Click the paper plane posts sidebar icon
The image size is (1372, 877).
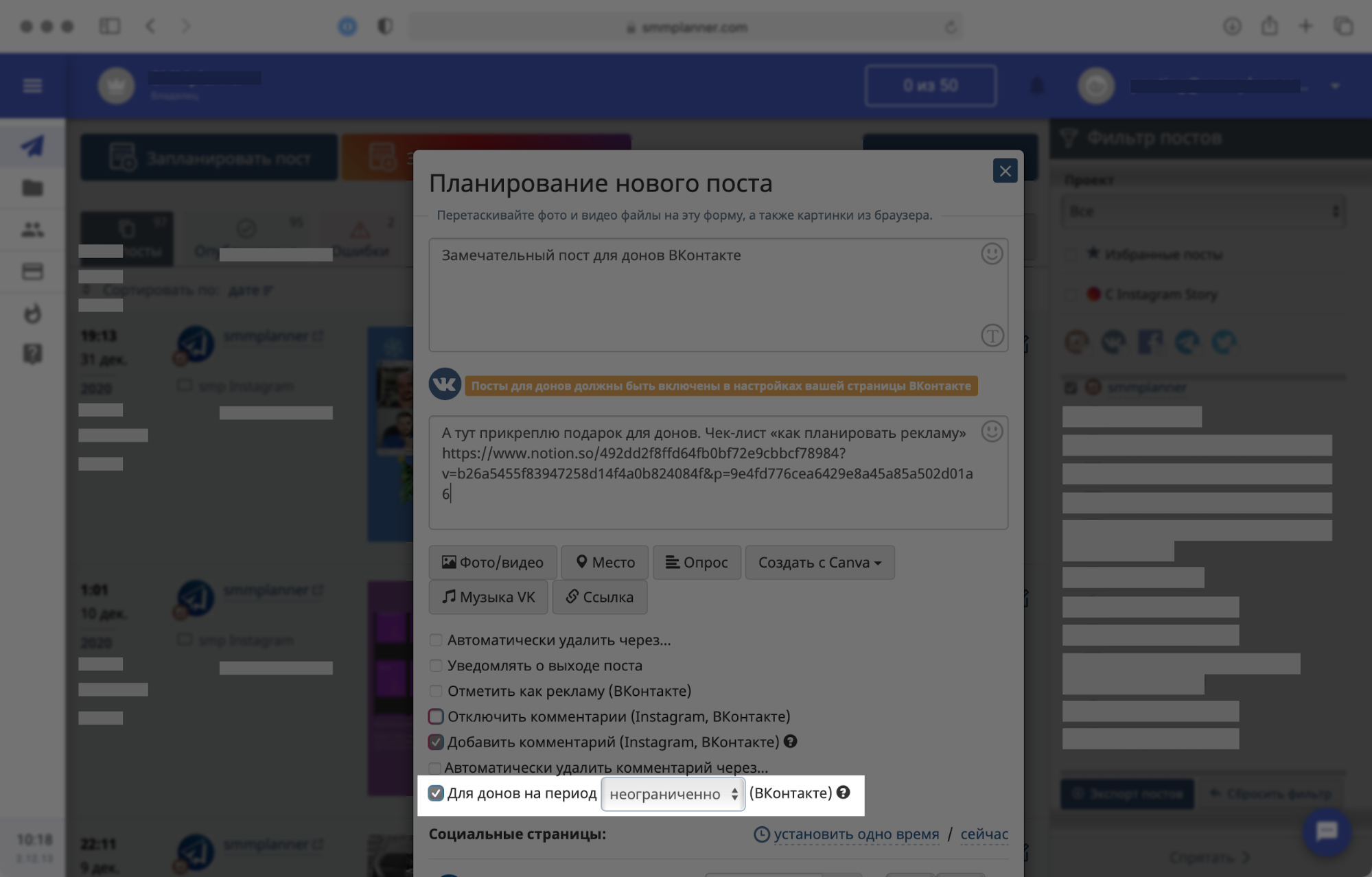[32, 145]
